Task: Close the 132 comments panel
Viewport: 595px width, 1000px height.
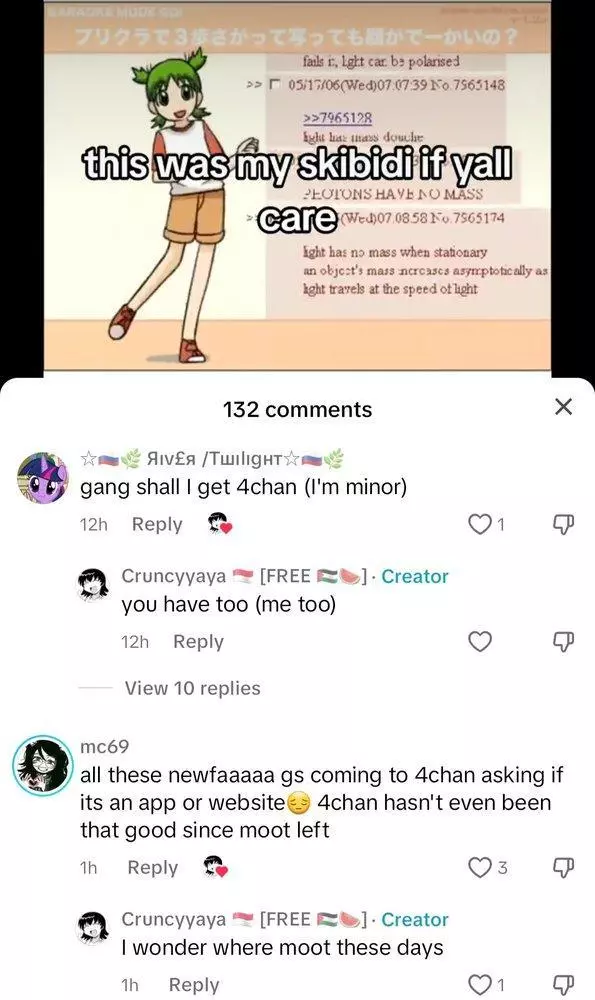Action: [x=563, y=406]
